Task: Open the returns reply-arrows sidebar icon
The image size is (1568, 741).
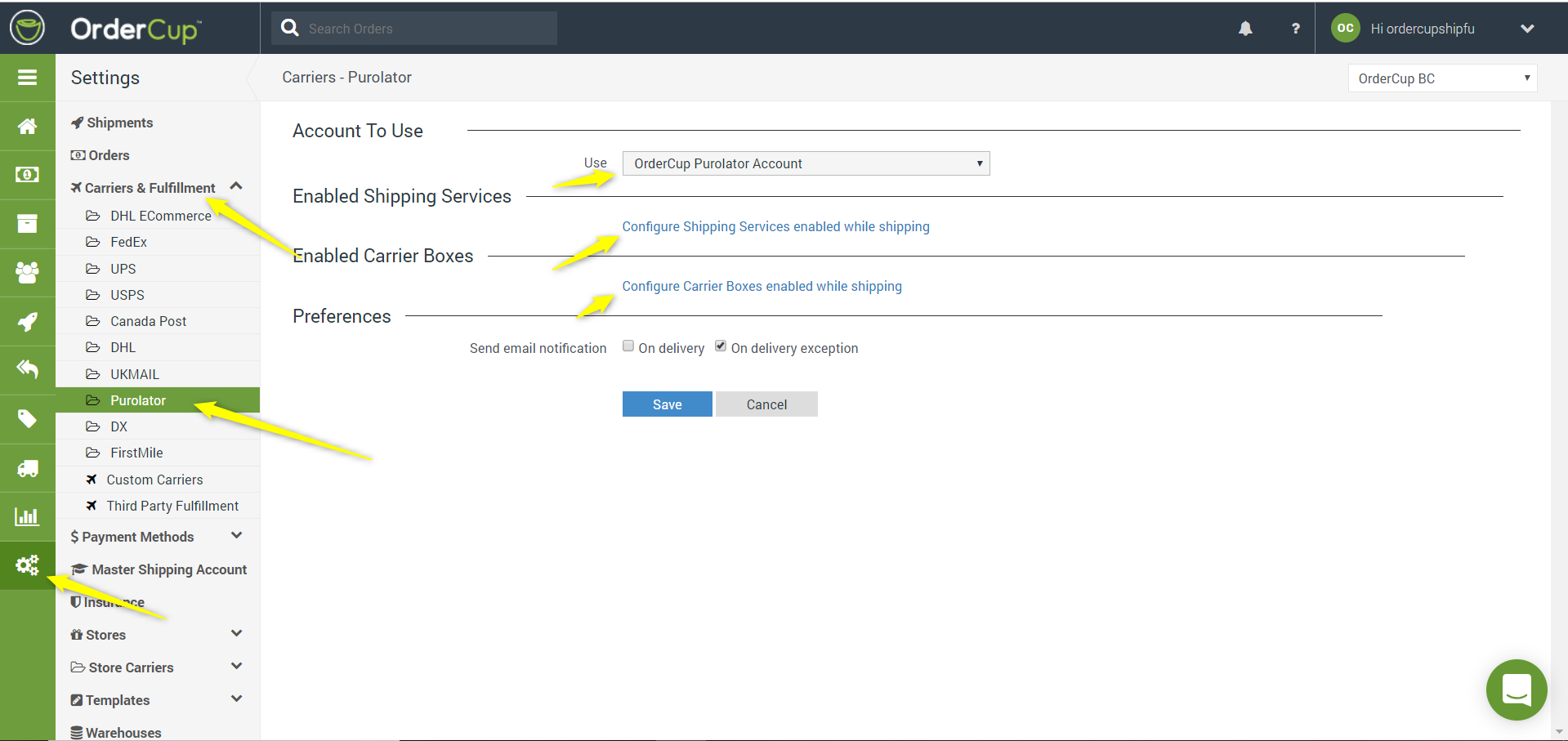Action: click(x=27, y=370)
